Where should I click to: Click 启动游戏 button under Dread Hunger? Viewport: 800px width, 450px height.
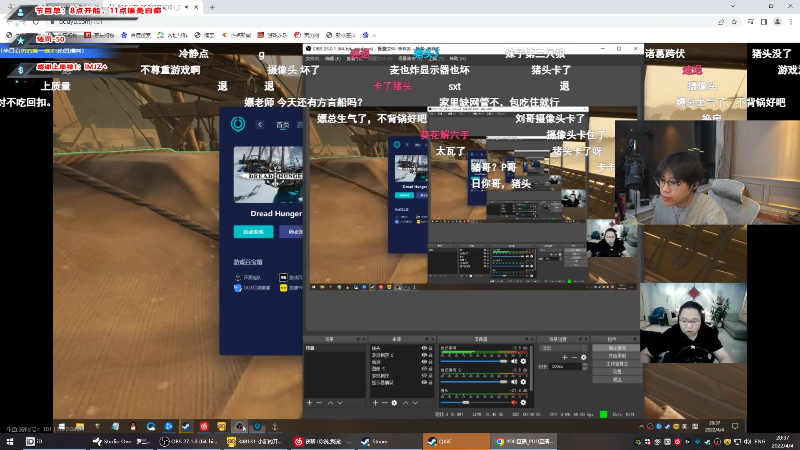[x=254, y=232]
